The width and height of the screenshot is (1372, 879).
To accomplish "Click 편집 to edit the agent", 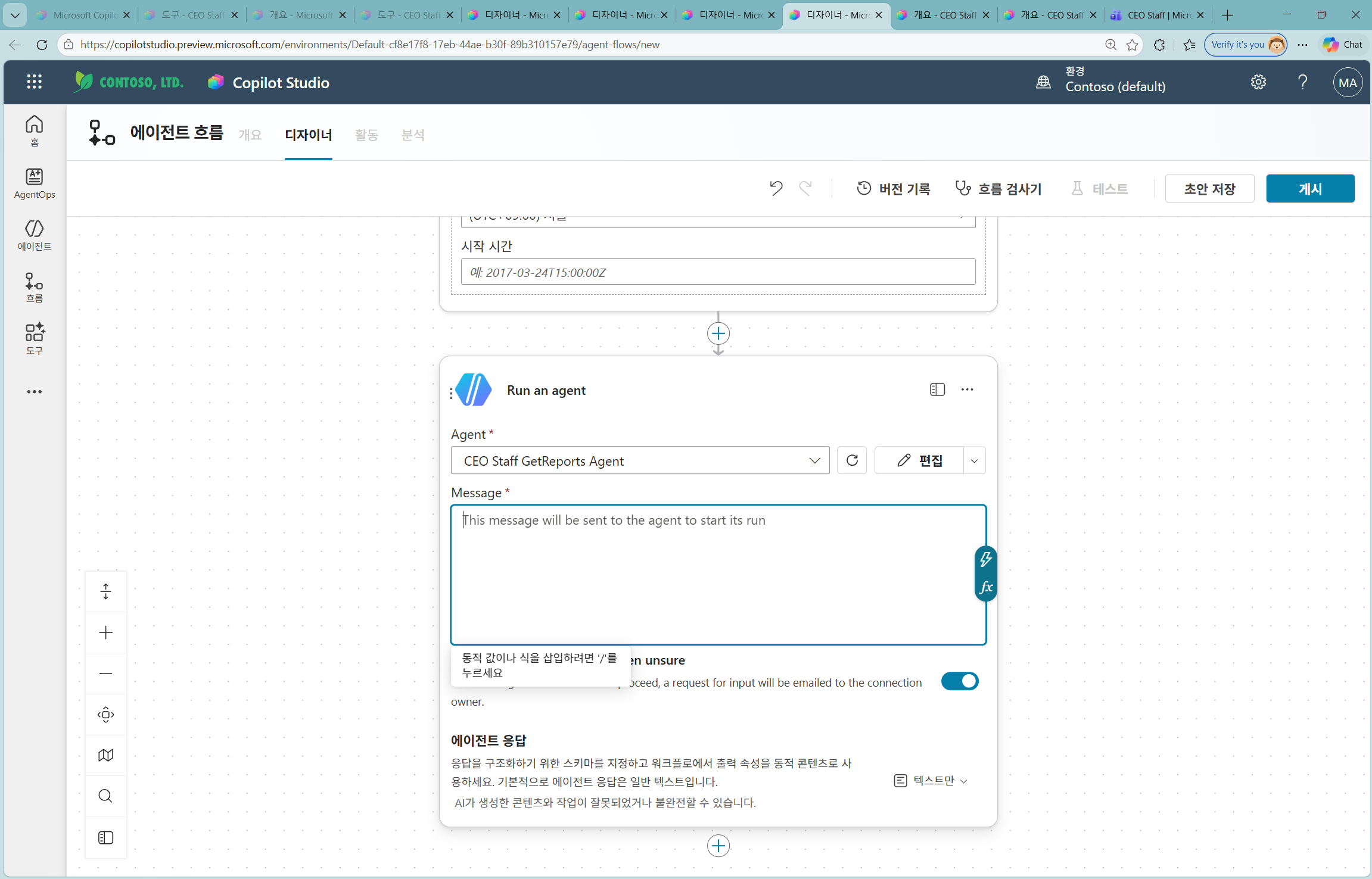I will pos(919,460).
